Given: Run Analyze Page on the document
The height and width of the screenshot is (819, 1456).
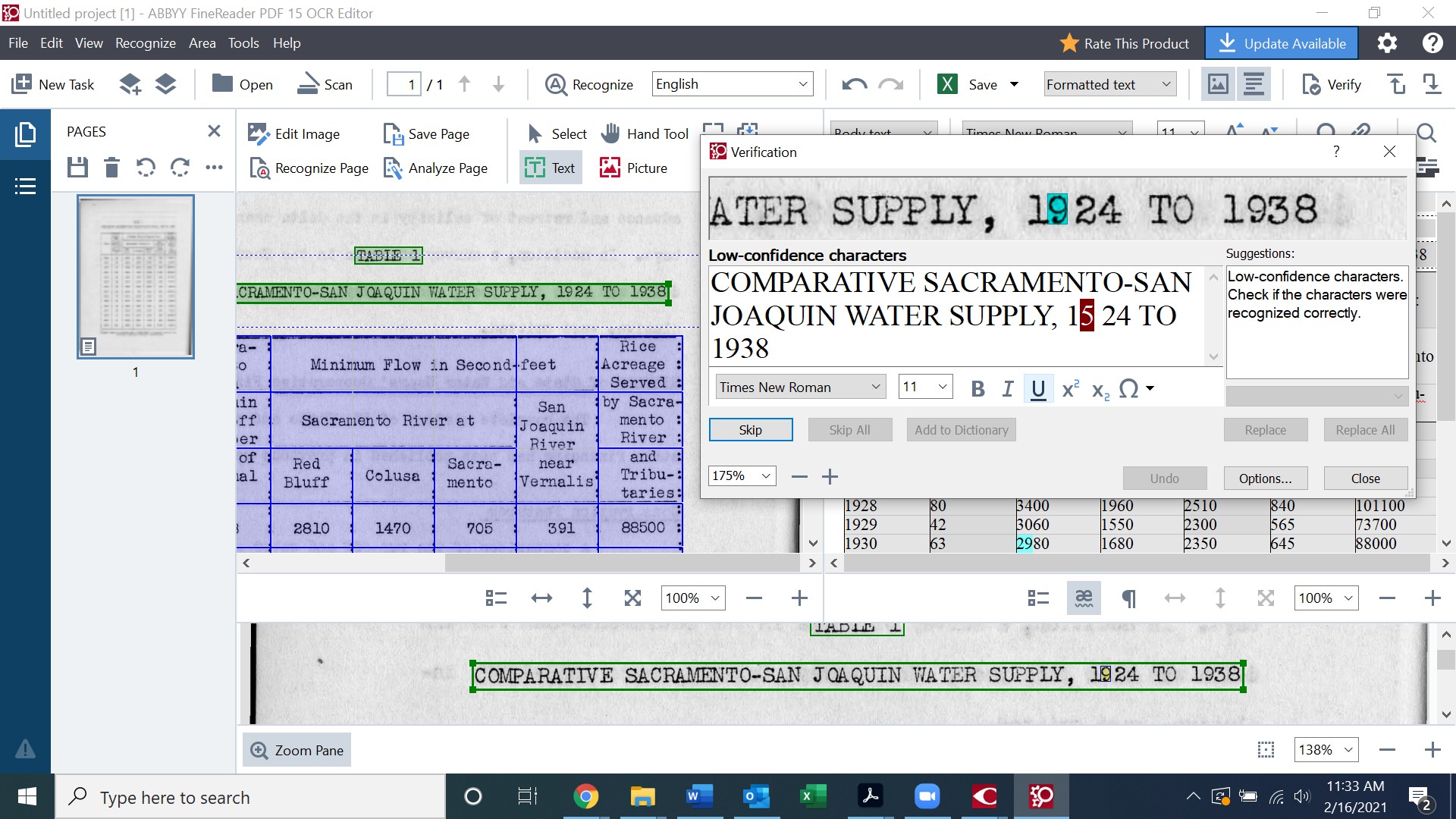Looking at the screenshot, I should pyautogui.click(x=437, y=168).
